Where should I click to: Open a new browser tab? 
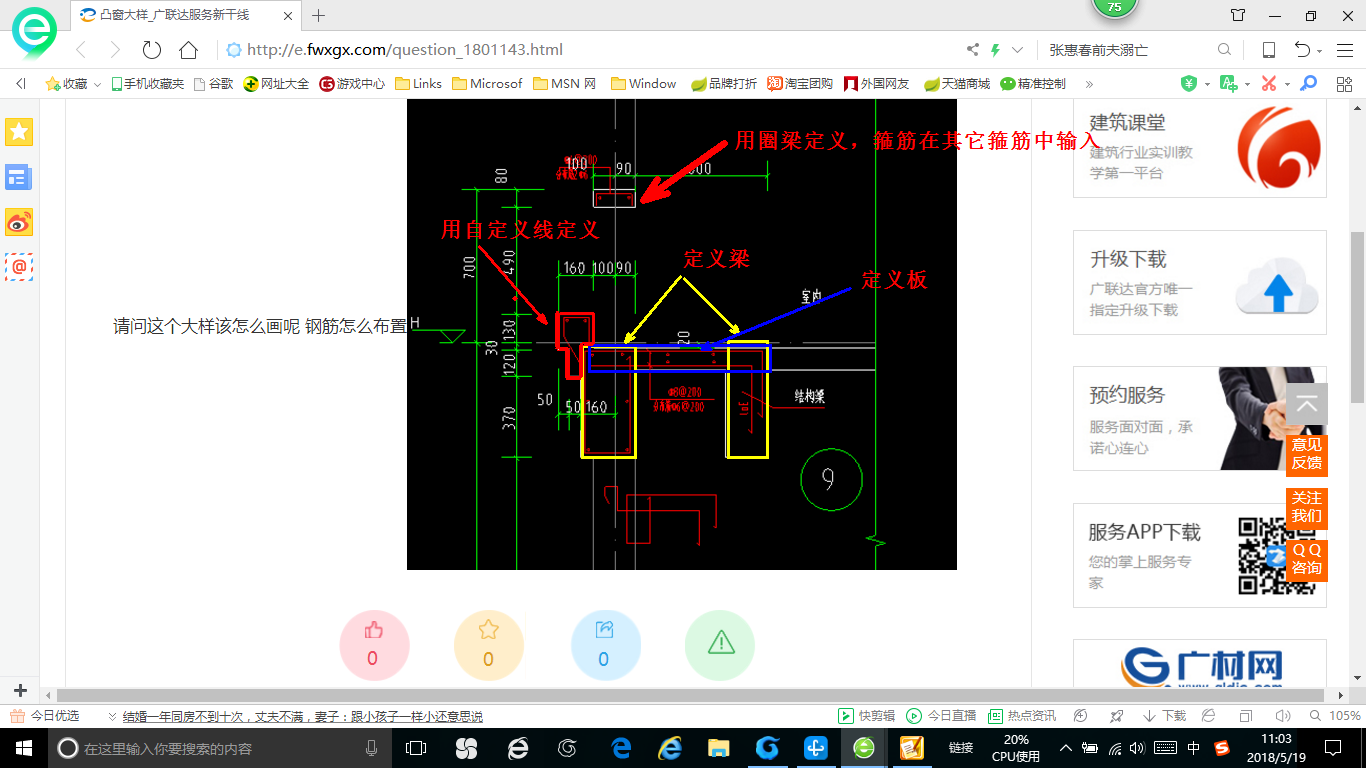point(319,15)
